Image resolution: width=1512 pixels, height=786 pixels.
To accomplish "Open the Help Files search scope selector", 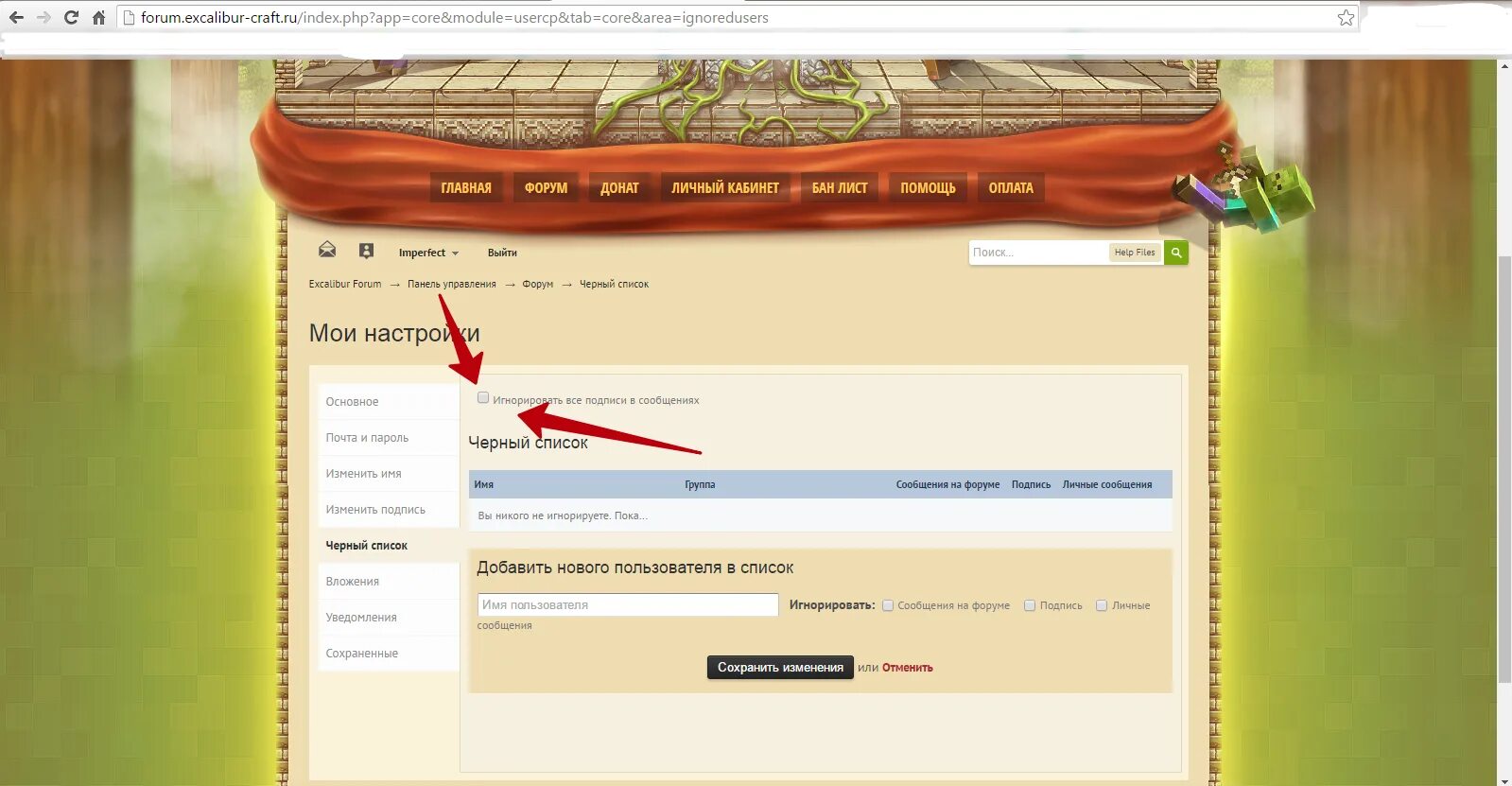I will point(1135,253).
